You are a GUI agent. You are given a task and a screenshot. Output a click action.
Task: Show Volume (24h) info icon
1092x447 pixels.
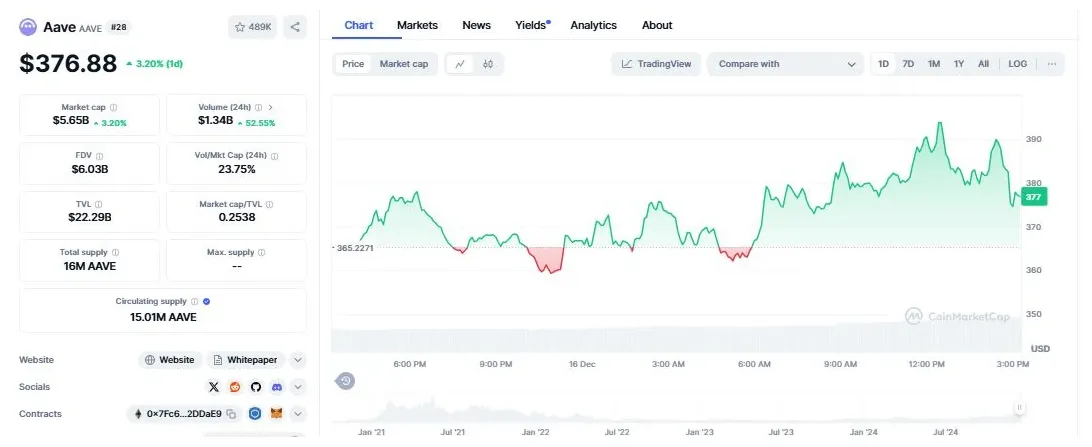click(x=258, y=108)
